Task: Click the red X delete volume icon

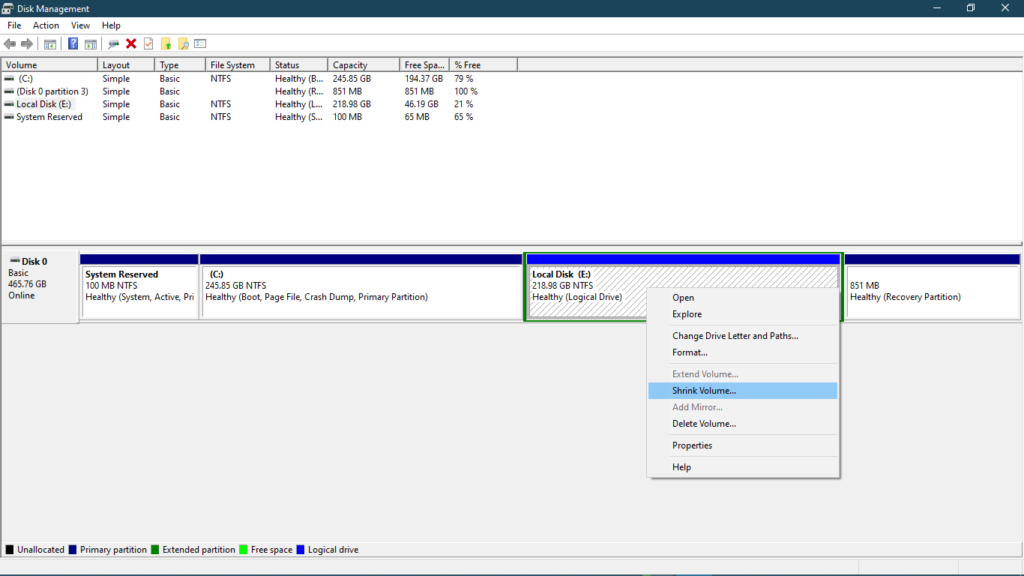Action: click(131, 43)
